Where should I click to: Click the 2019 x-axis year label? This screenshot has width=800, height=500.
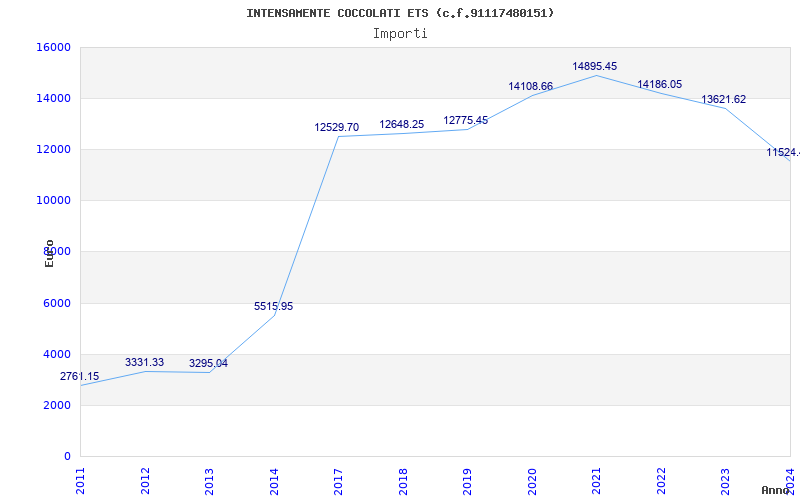(x=468, y=481)
